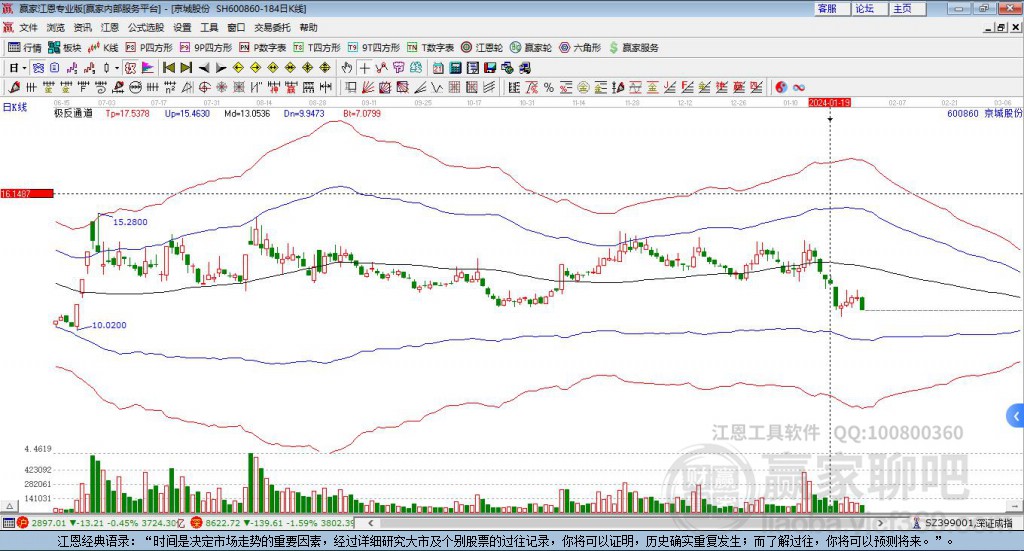Select the Gann fan lines tool

(x=369, y=87)
